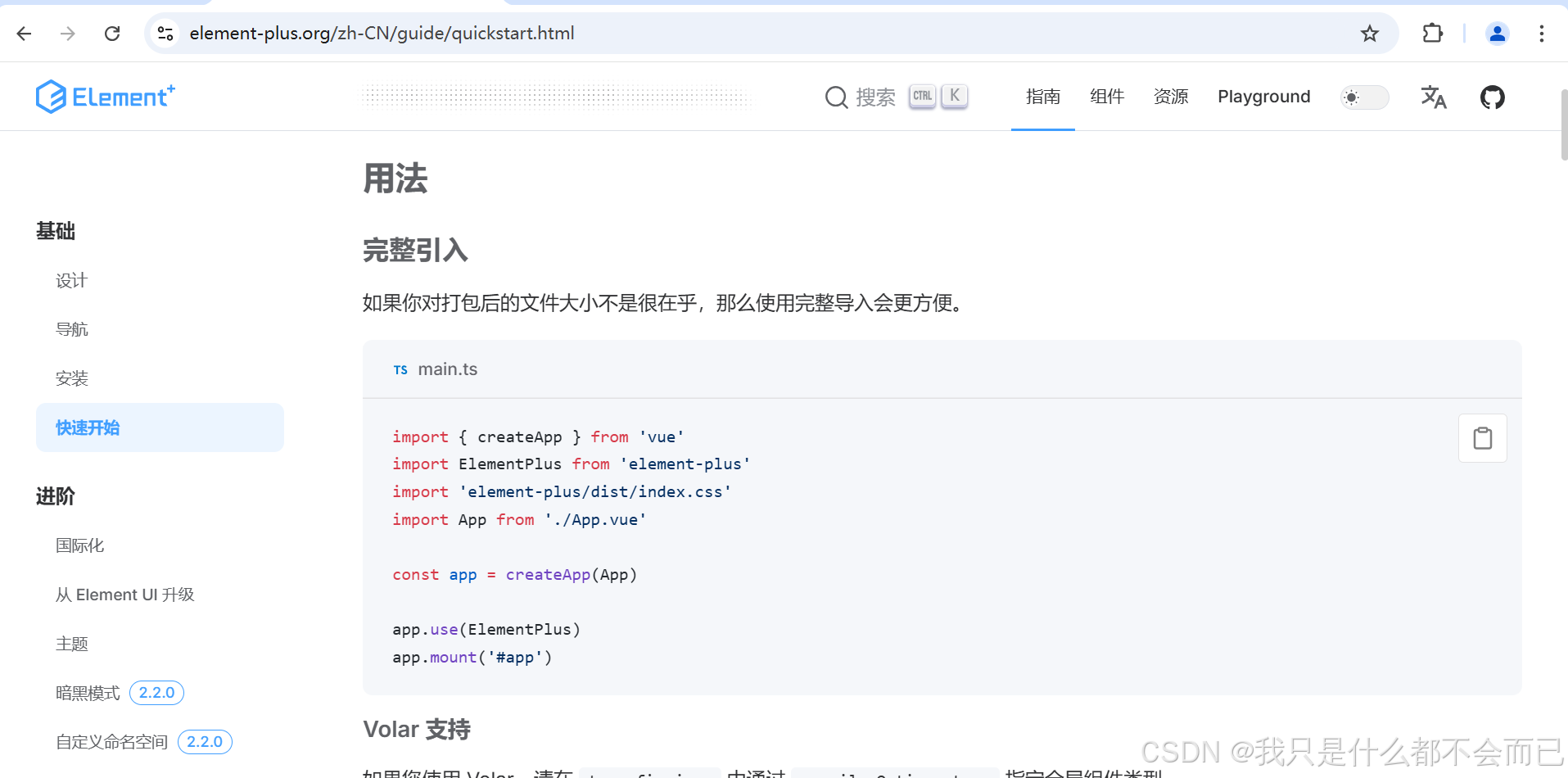Click the 2.2.0 badge beside 暗黑模式
The height and width of the screenshot is (778, 1568).
point(156,693)
